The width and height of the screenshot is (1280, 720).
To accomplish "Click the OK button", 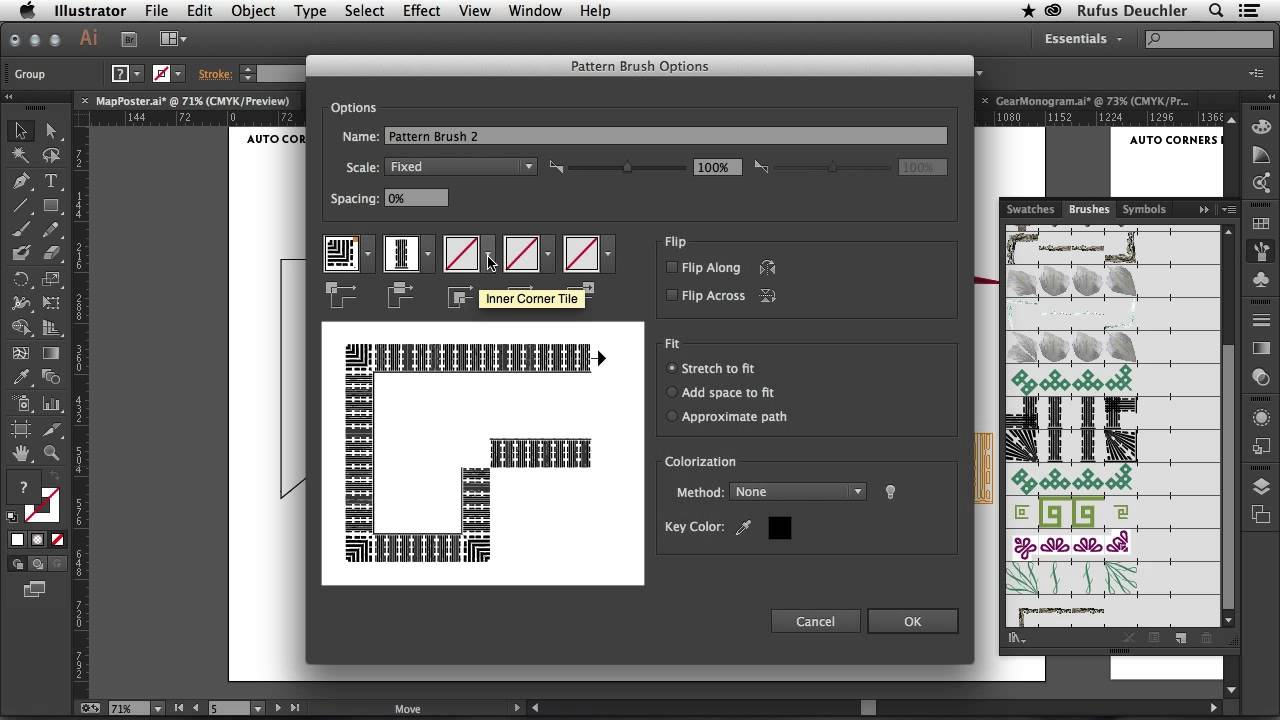I will 913,621.
